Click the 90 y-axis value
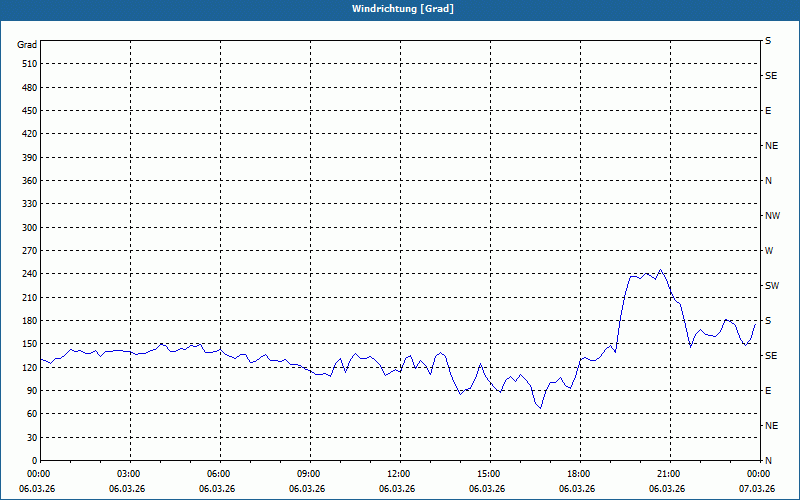 [32, 391]
